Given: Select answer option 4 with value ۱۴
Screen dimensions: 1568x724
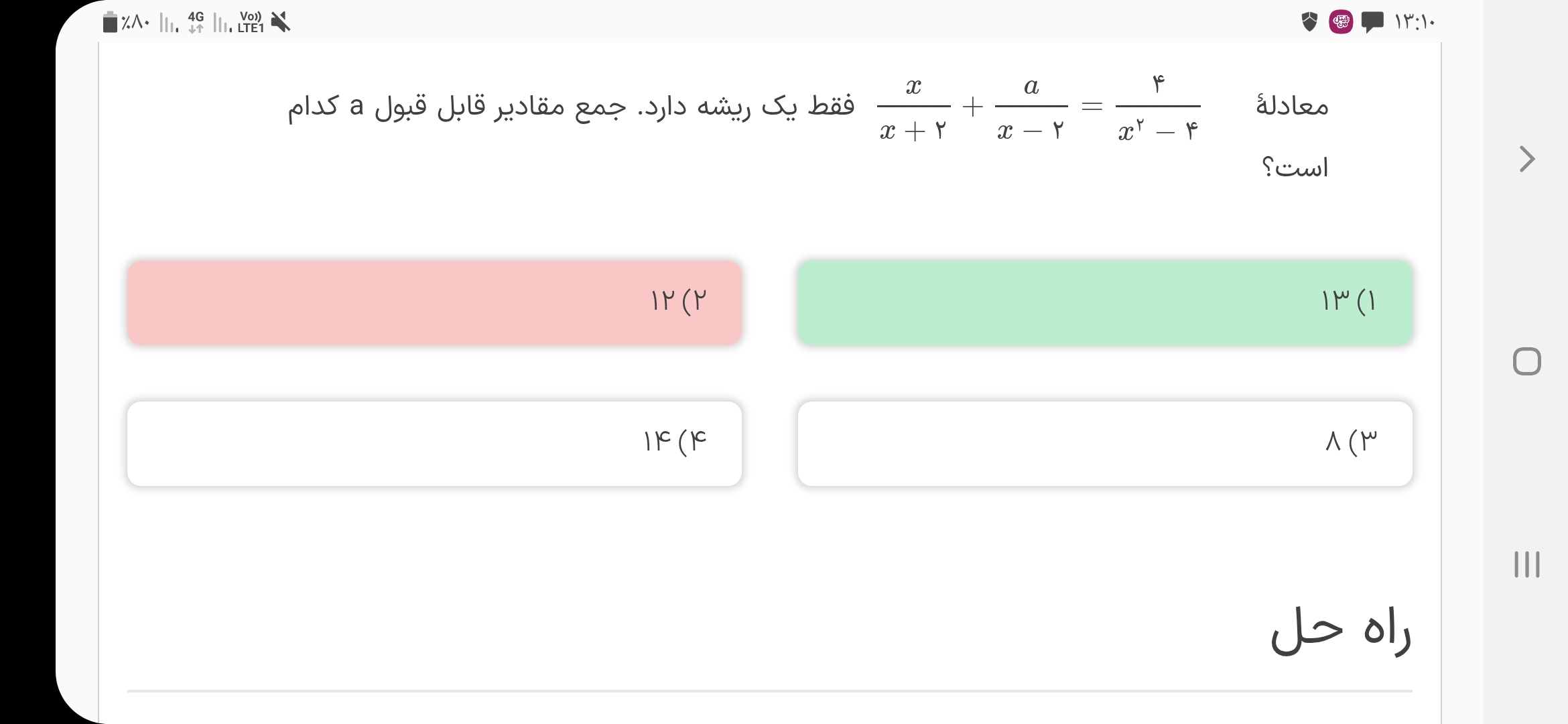Looking at the screenshot, I should tap(434, 443).
